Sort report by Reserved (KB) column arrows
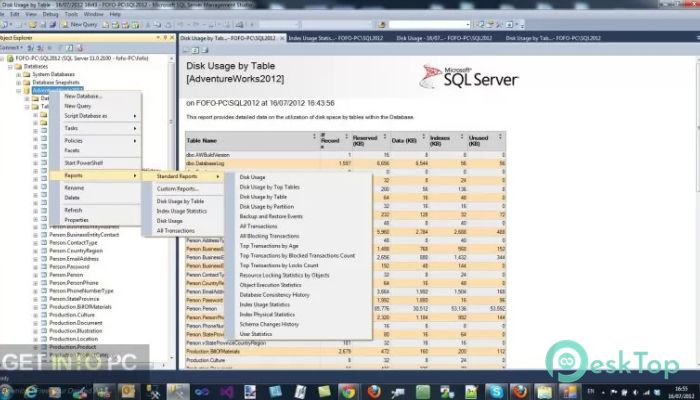 click(385, 137)
